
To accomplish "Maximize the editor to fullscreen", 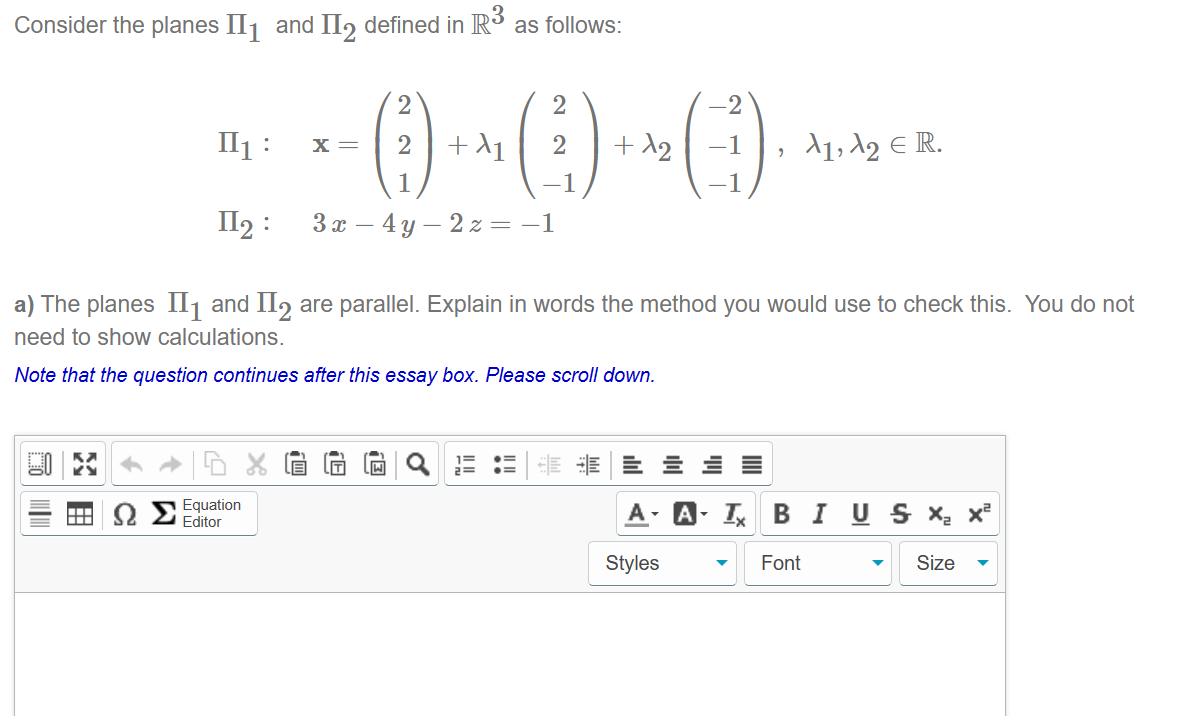I will (x=85, y=463).
